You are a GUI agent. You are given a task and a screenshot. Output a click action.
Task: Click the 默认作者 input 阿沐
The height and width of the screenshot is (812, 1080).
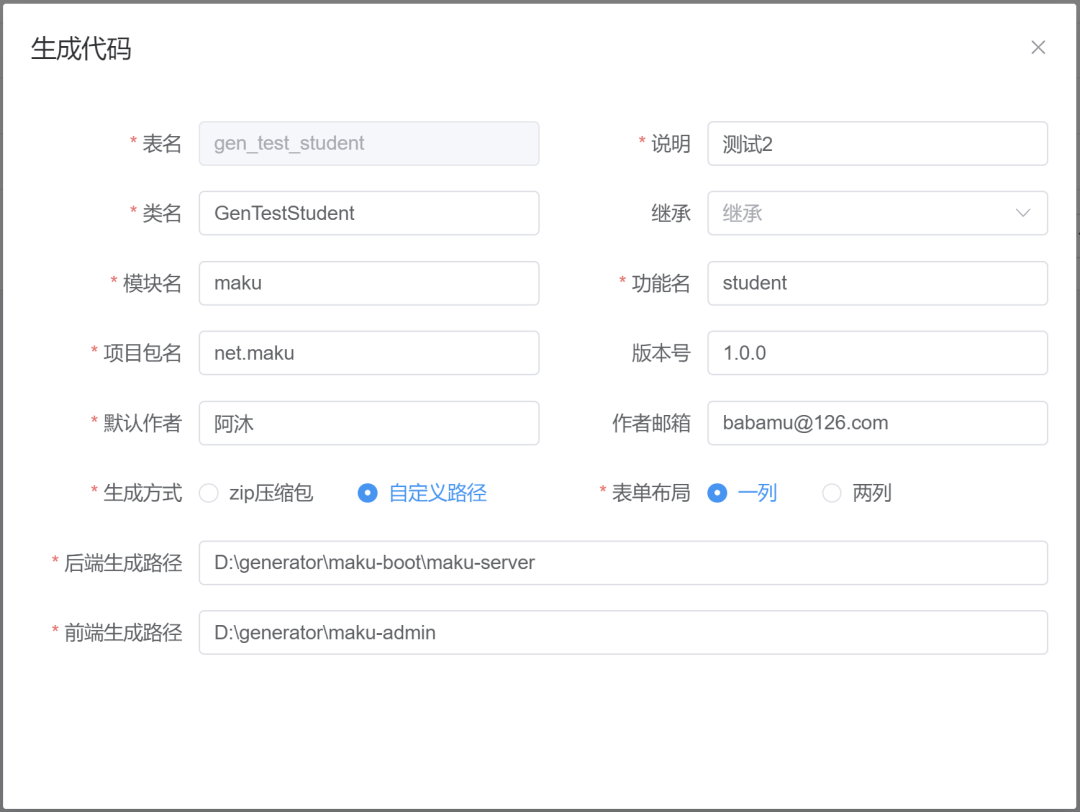[369, 423]
